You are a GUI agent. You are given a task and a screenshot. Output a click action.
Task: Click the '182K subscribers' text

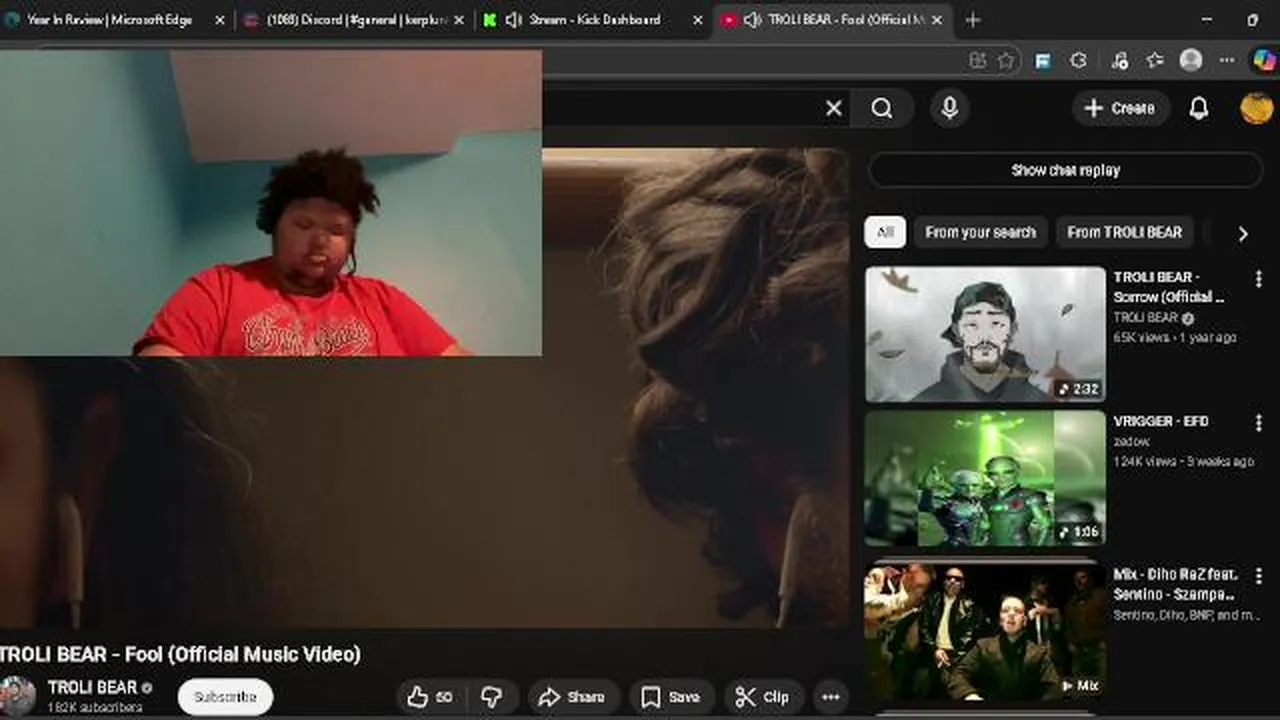click(x=95, y=707)
